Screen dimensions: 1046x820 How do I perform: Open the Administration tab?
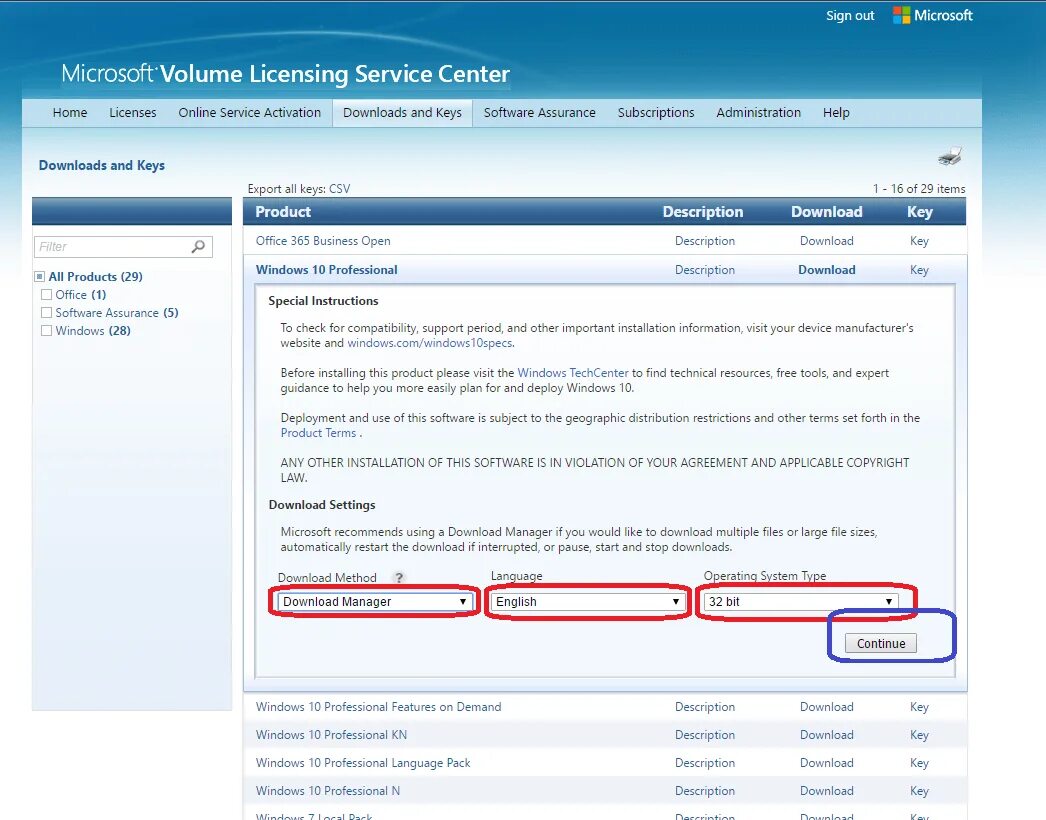758,113
